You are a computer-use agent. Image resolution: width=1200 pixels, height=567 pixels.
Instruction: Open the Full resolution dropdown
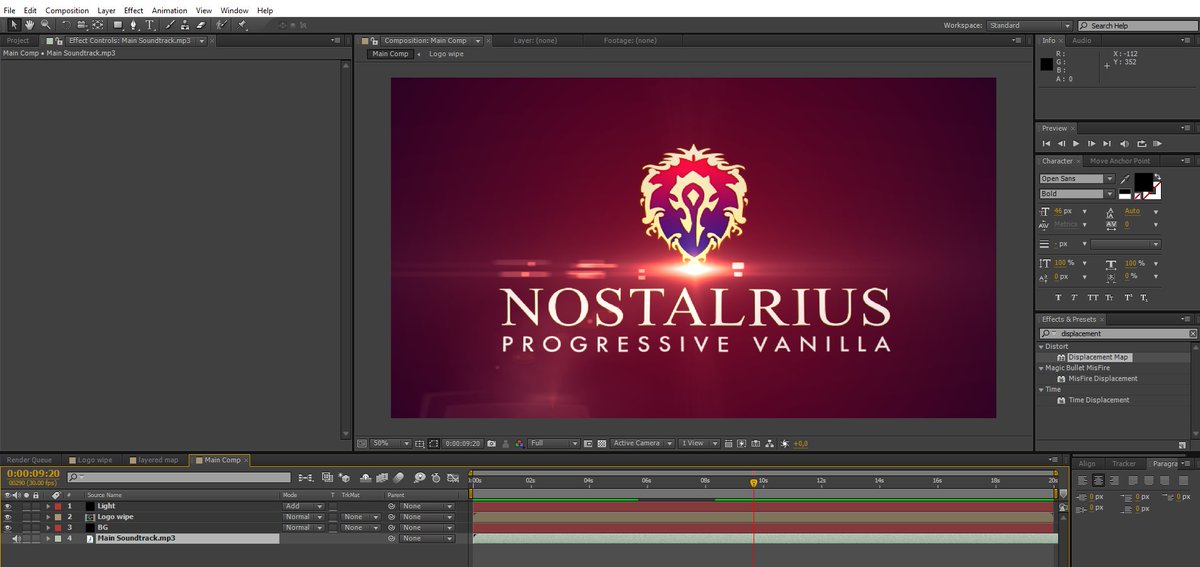[554, 442]
